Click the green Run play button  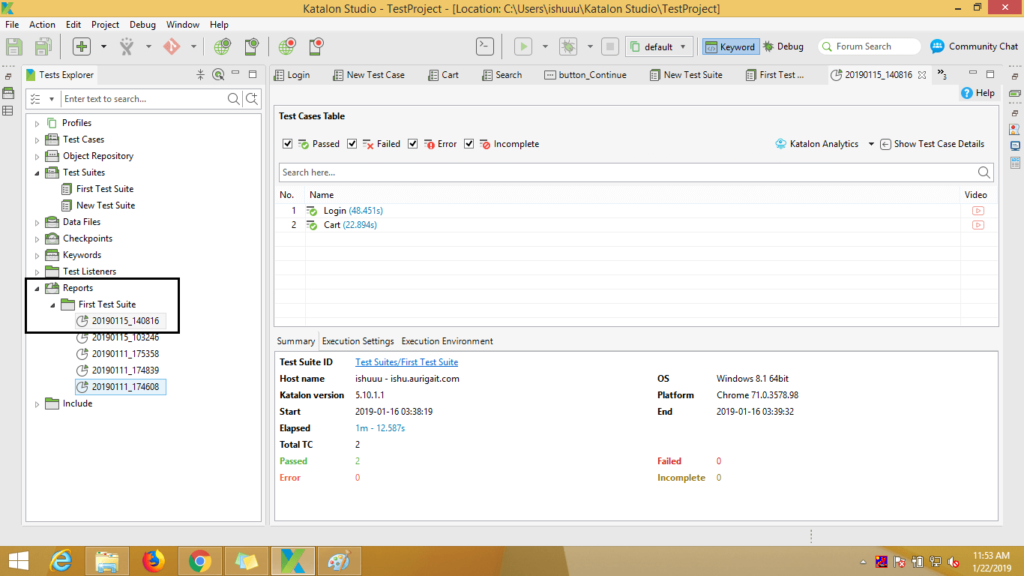coord(523,46)
